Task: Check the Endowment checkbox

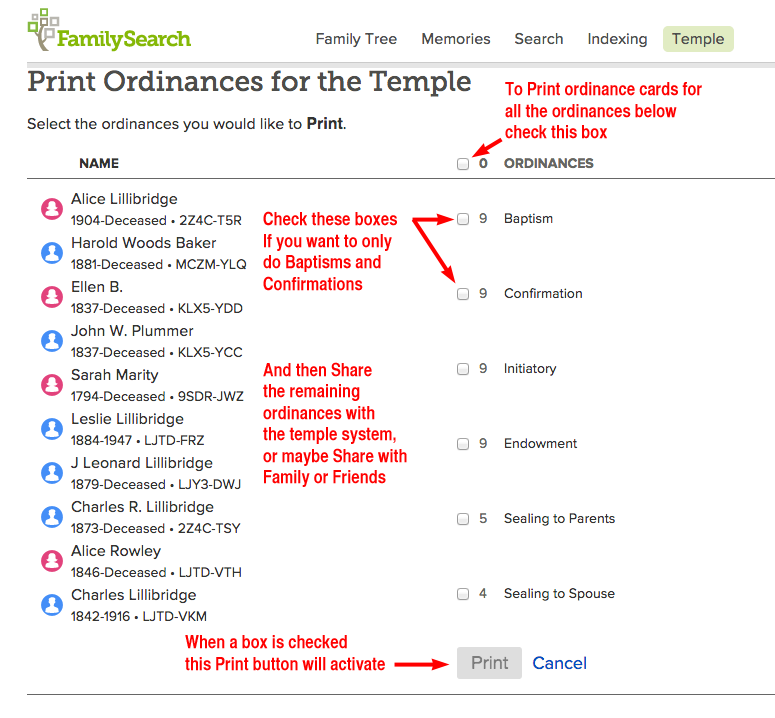Action: click(x=463, y=444)
